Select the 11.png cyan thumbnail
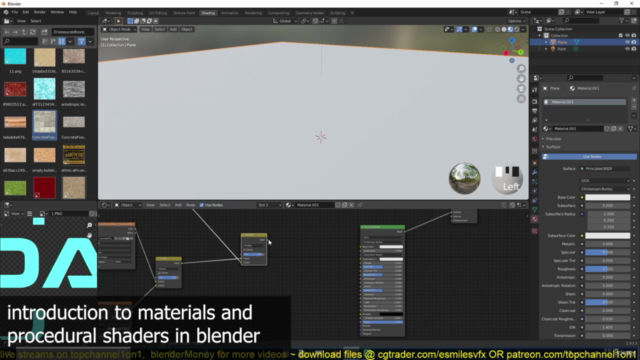Image resolution: width=640 pixels, height=360 pixels. point(15,56)
